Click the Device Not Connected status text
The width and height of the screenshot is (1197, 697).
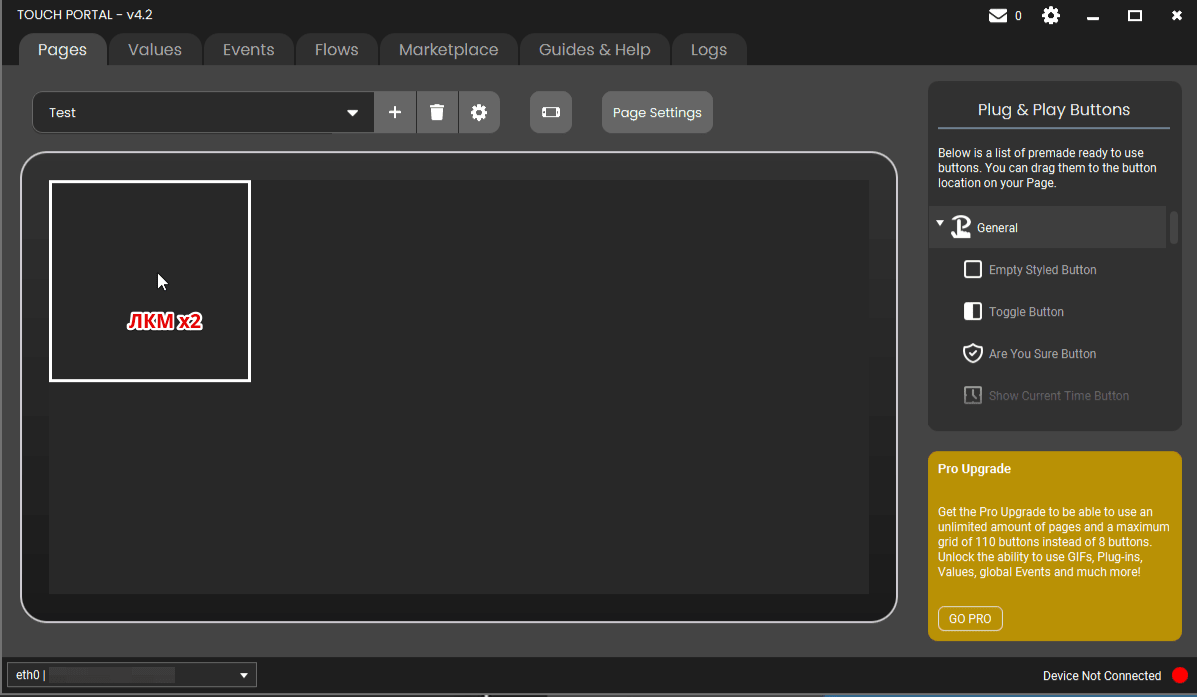click(x=1102, y=676)
